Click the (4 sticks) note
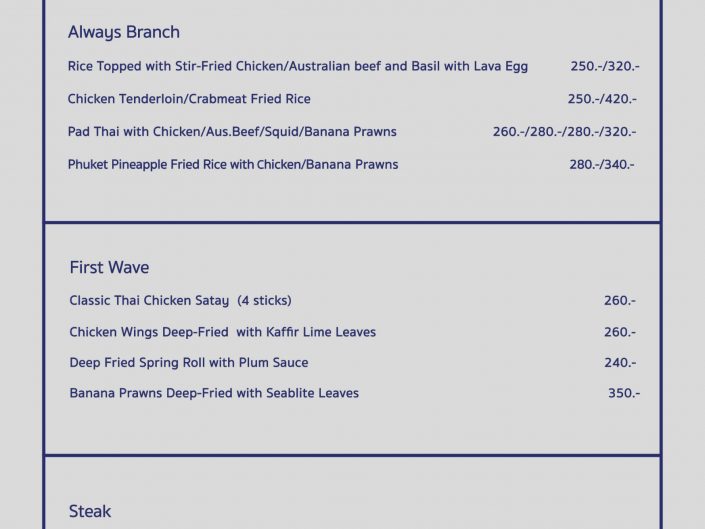This screenshot has width=705, height=529. tap(264, 300)
